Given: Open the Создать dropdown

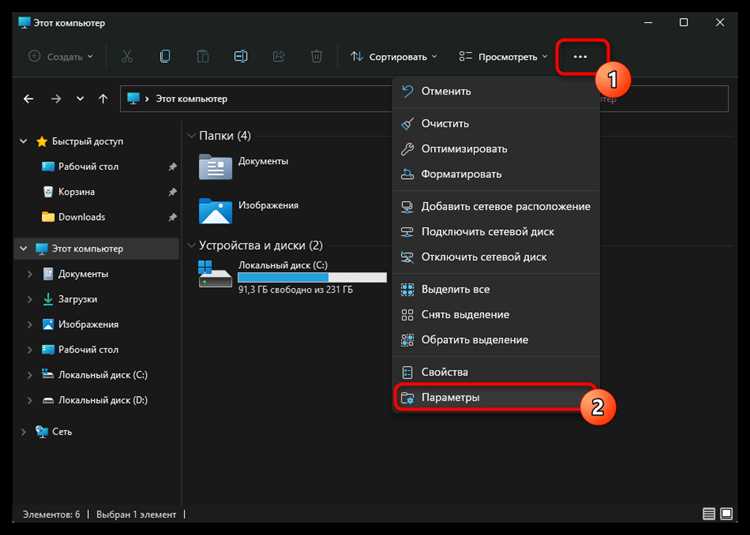Looking at the screenshot, I should [61, 56].
